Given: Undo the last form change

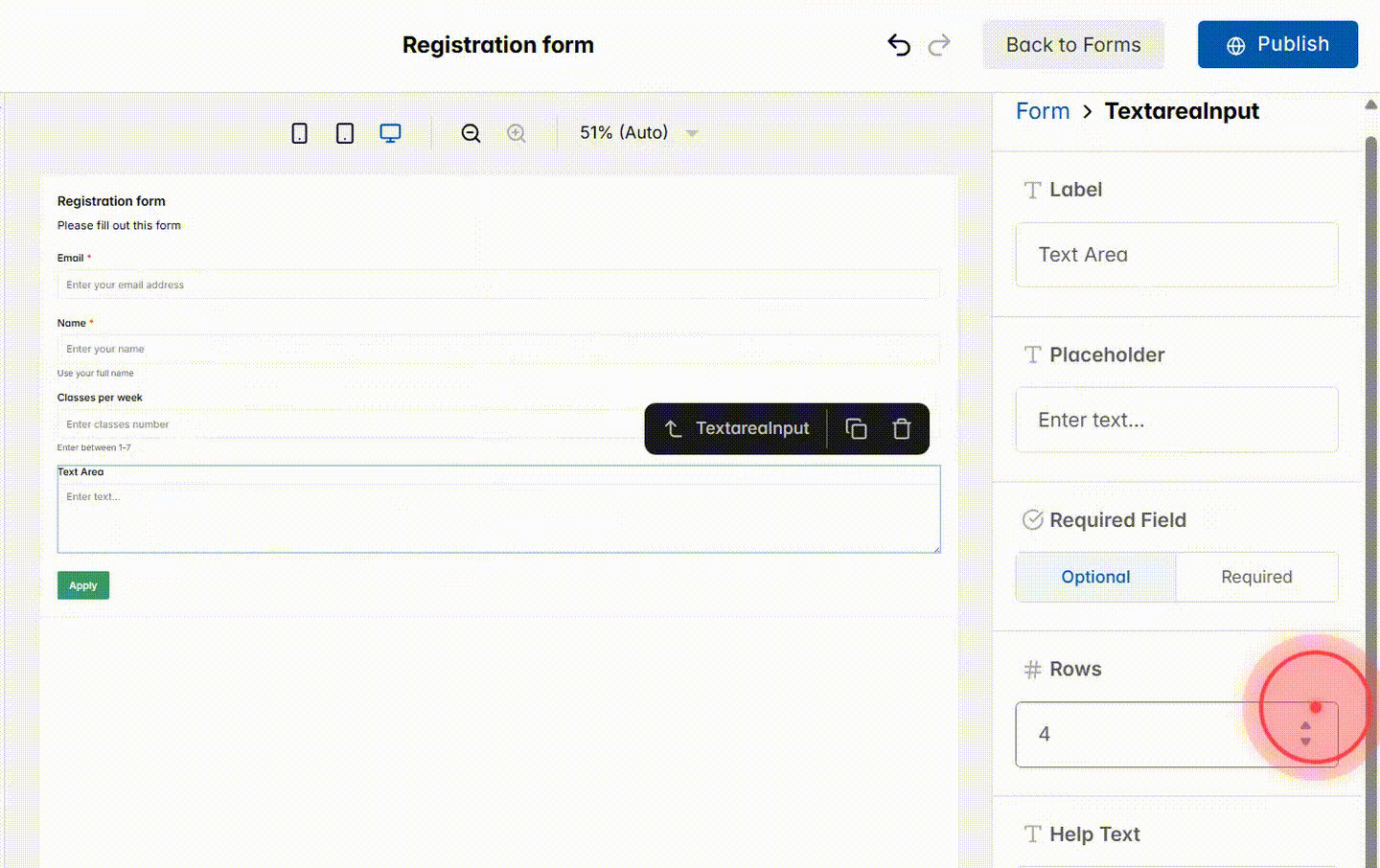Looking at the screenshot, I should pos(898,44).
